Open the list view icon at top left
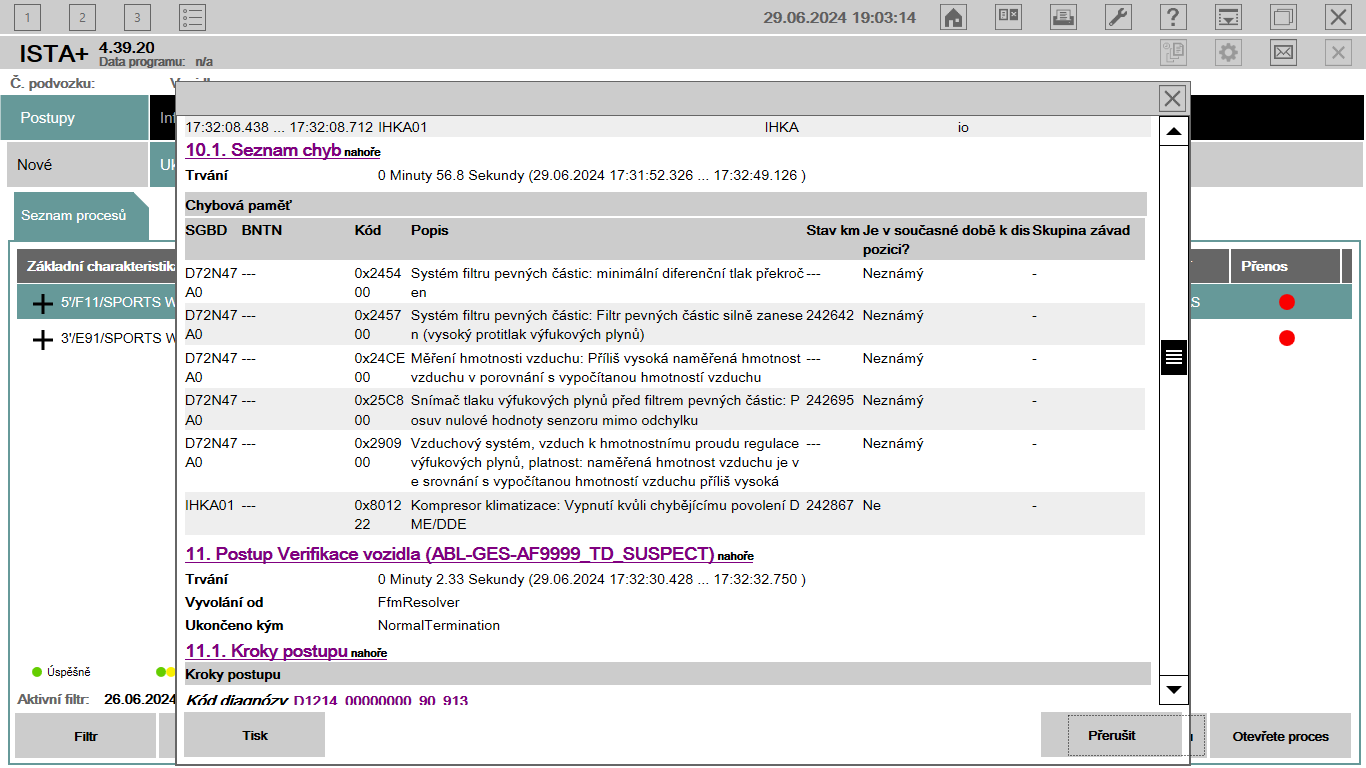The image size is (1366, 768). (x=192, y=17)
